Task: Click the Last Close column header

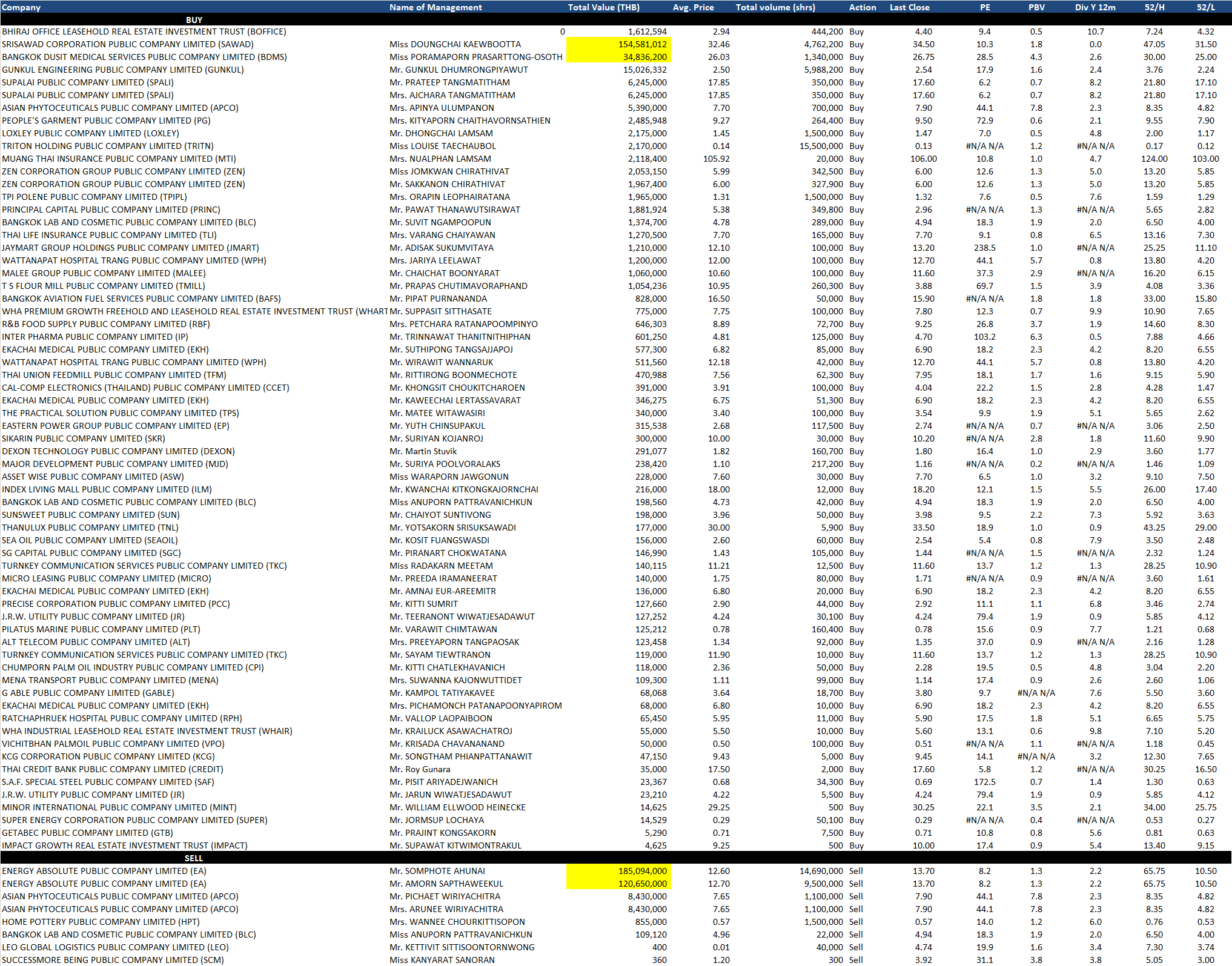Action: [909, 7]
